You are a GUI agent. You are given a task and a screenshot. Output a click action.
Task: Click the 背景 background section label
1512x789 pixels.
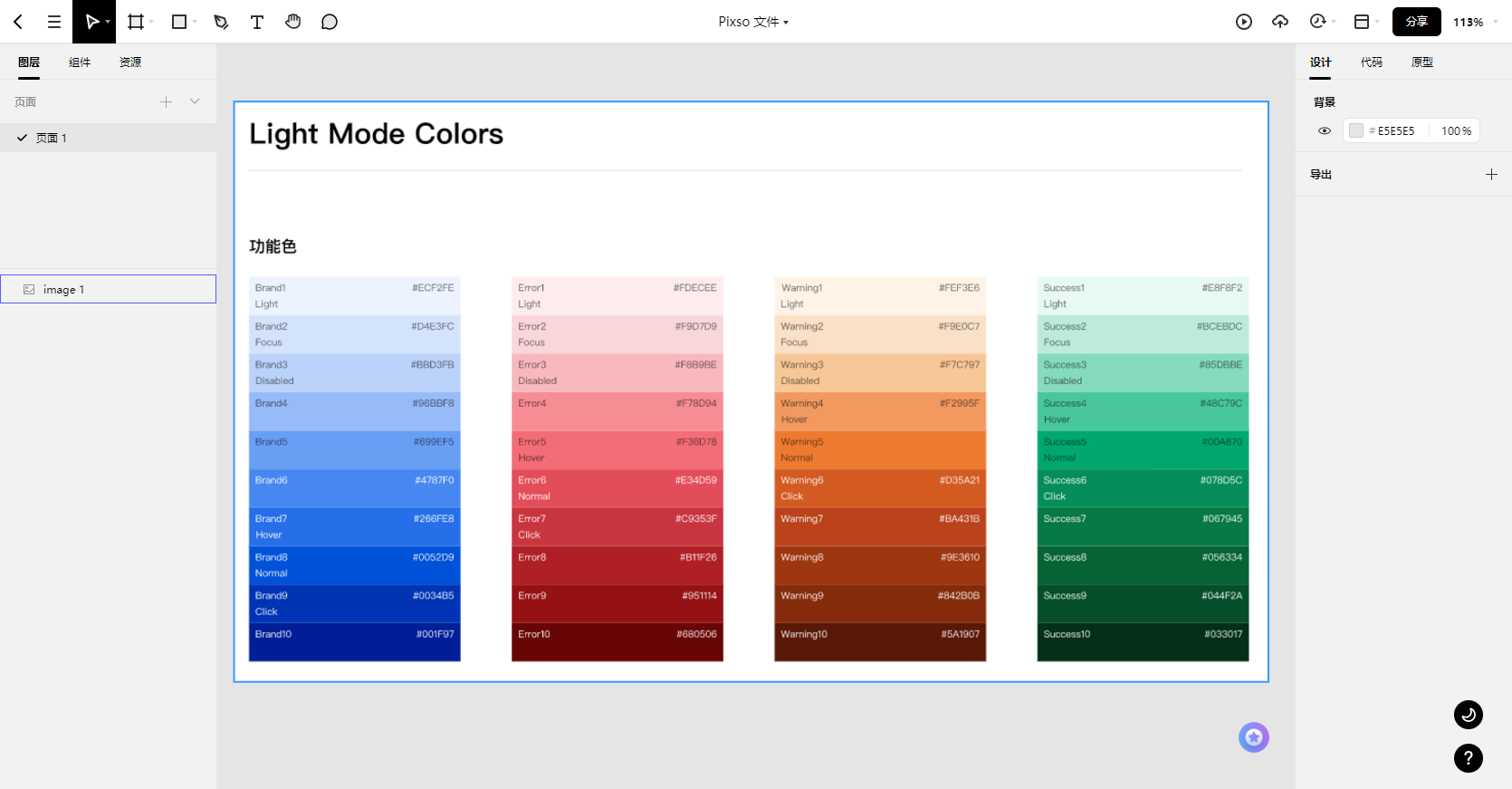[1325, 102]
